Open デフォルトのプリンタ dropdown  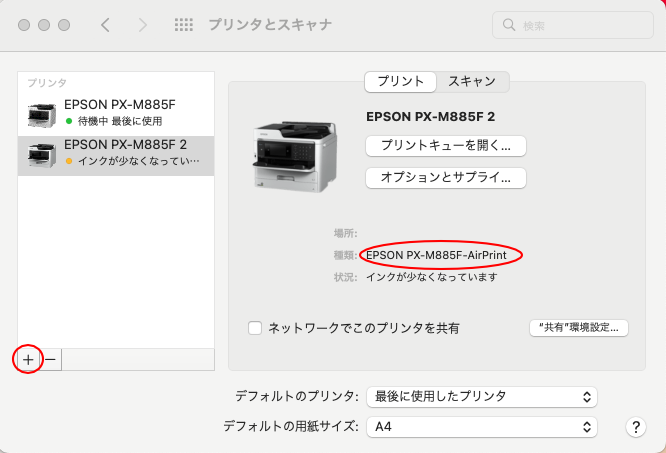(482, 397)
